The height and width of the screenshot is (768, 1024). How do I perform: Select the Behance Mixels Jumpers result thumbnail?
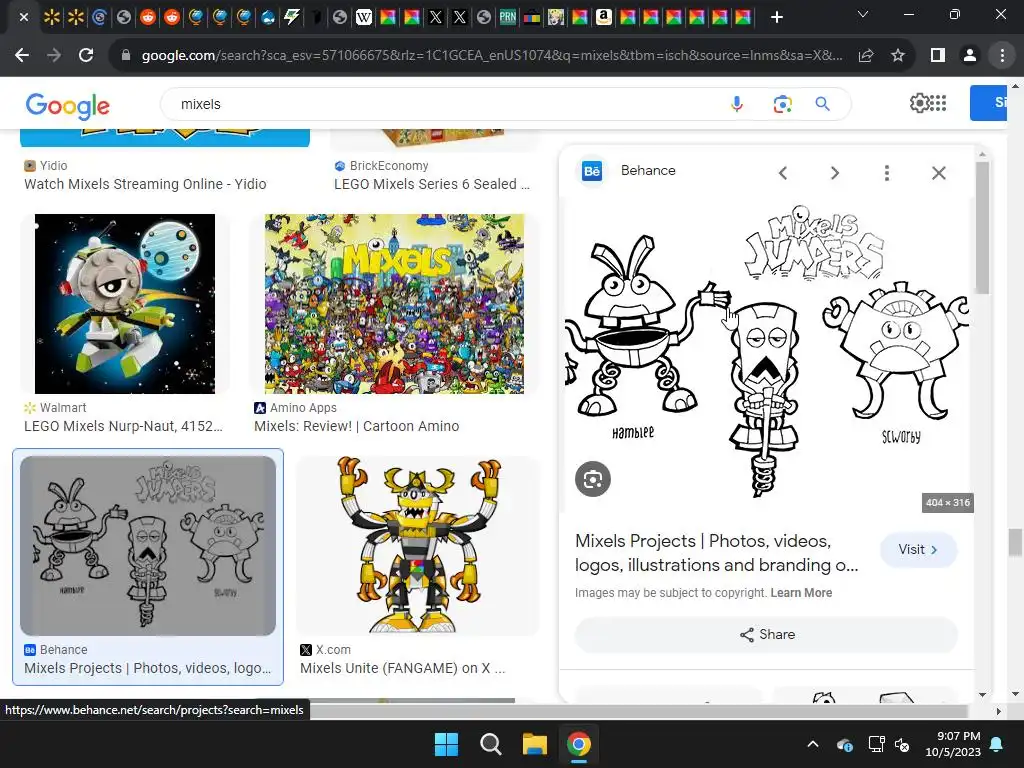[148, 546]
